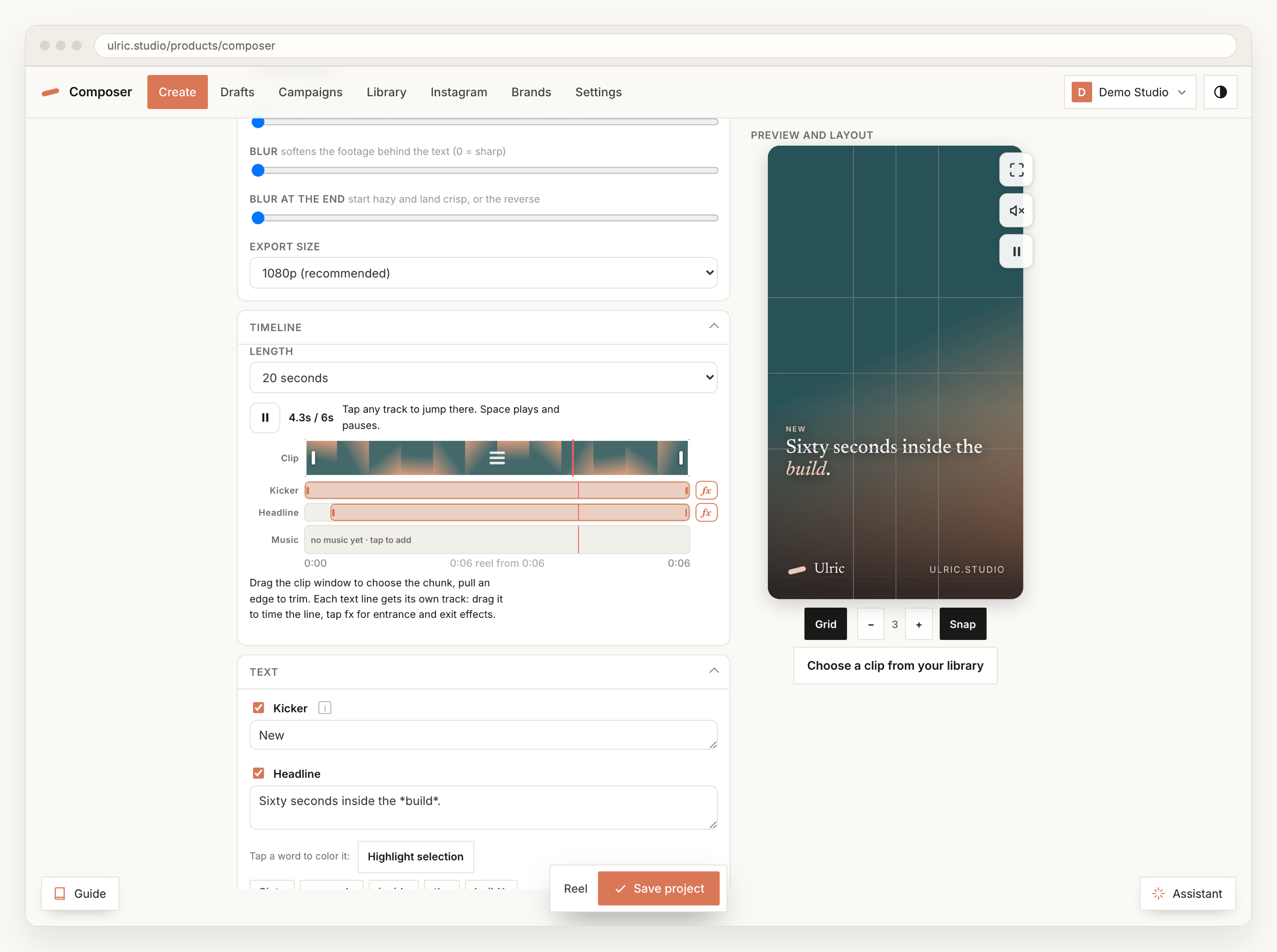
Task: Click the Reel label in save bar
Action: [x=576, y=889]
